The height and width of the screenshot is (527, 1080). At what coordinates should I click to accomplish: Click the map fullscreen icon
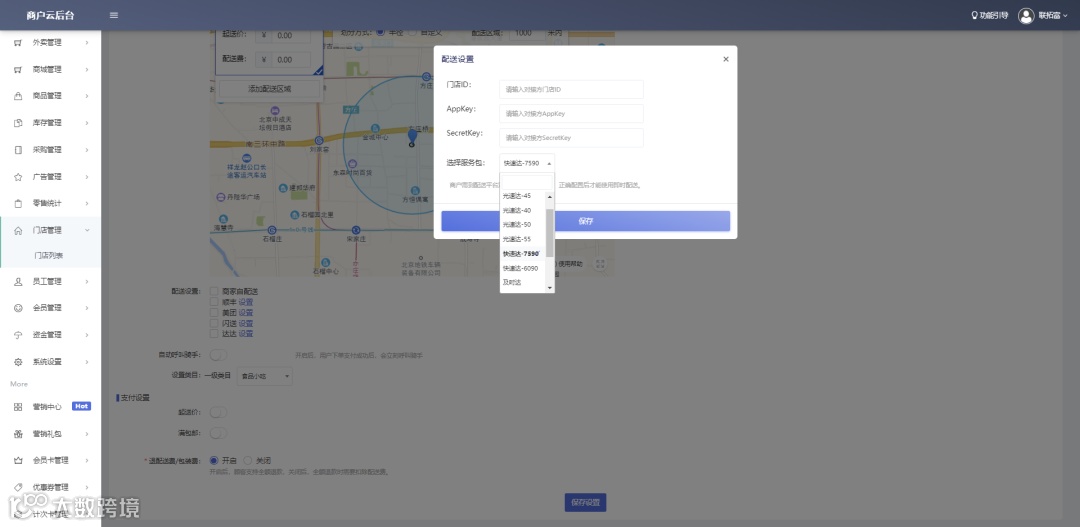tap(600, 264)
